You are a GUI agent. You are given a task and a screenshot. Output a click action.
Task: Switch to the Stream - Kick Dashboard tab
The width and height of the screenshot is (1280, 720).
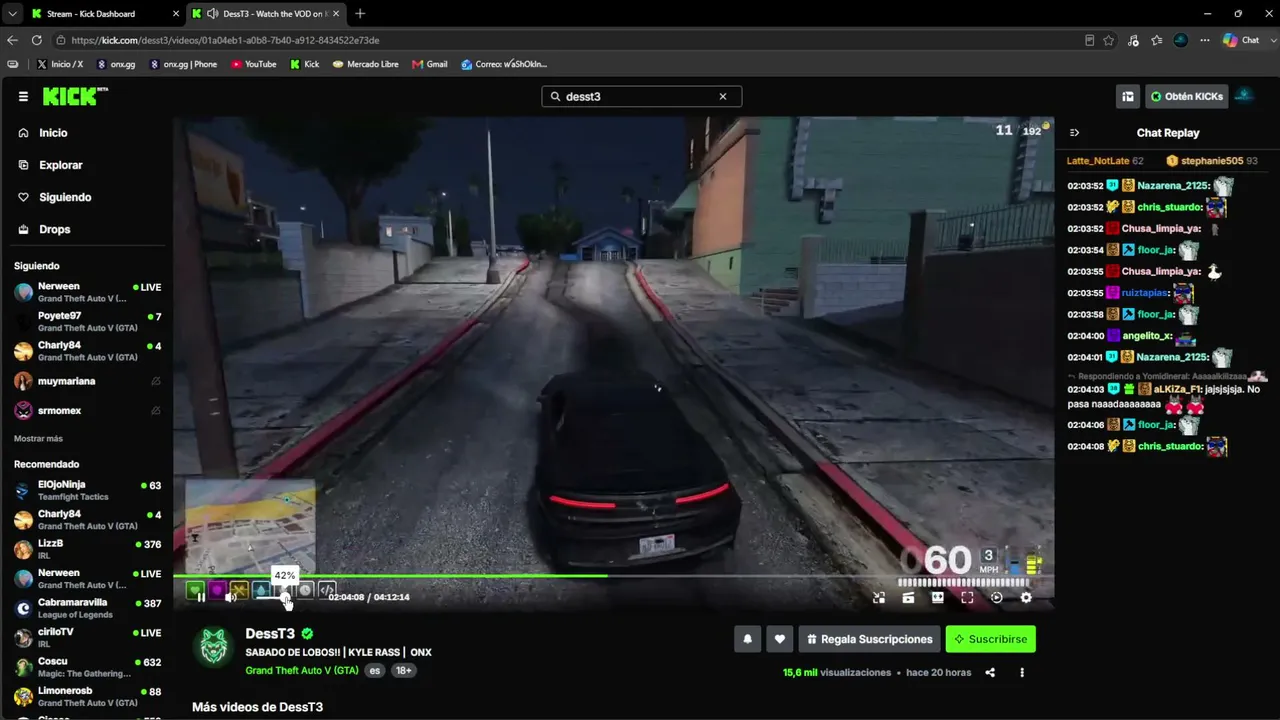[x=104, y=14]
